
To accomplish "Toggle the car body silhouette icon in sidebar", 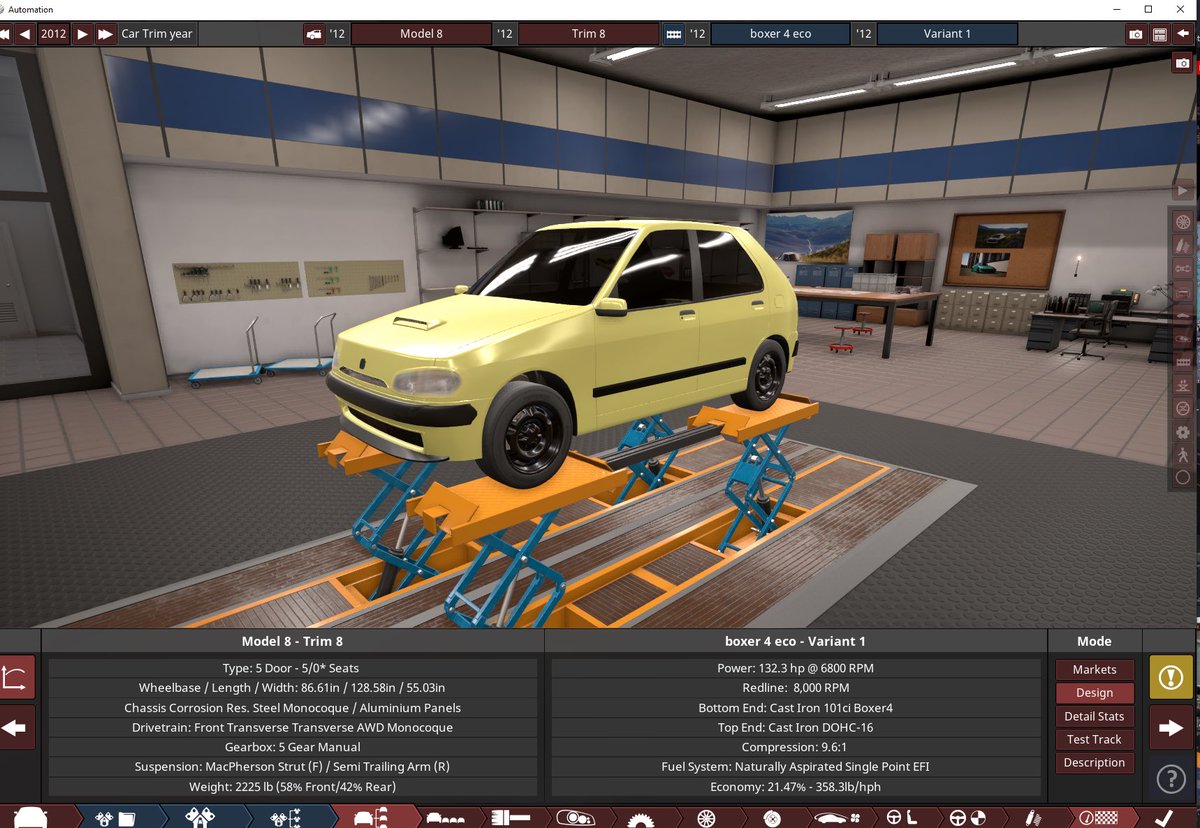I will (x=1183, y=315).
